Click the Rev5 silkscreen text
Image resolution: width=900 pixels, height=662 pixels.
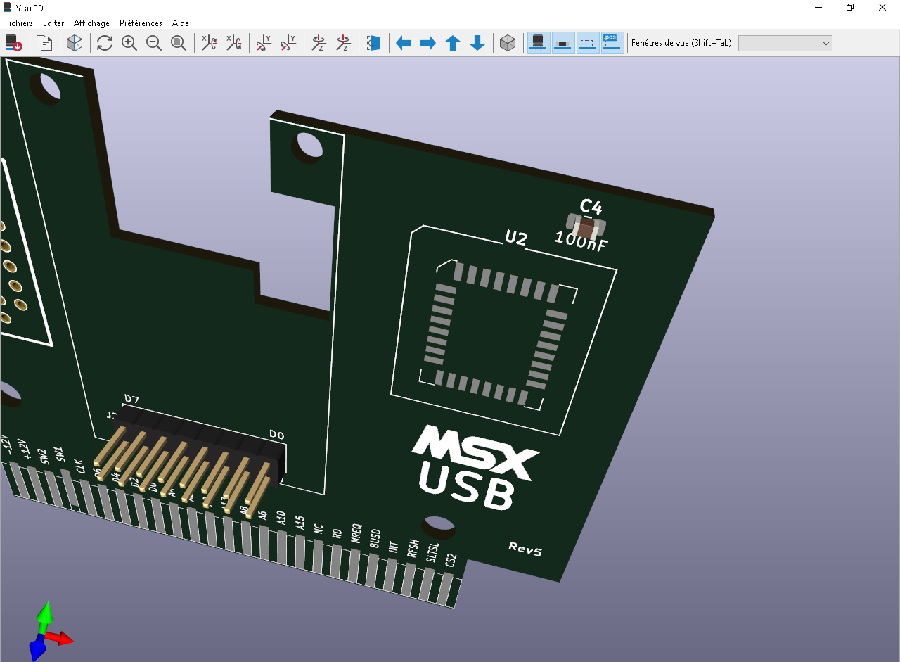(525, 548)
